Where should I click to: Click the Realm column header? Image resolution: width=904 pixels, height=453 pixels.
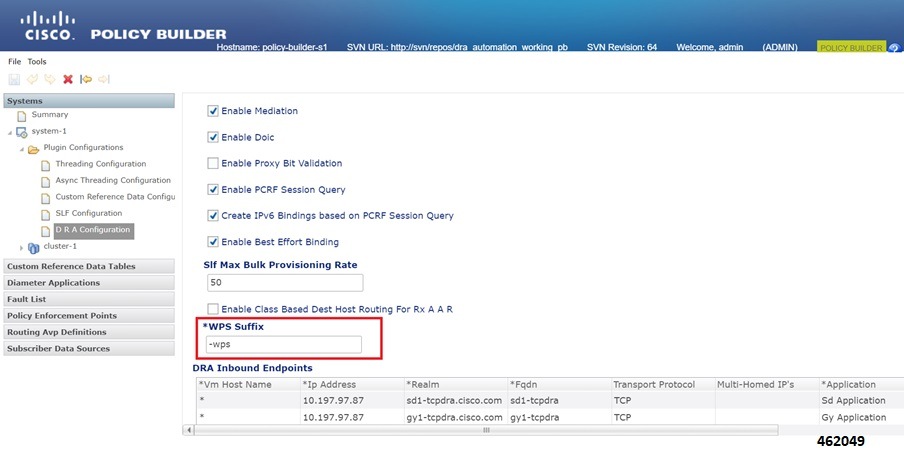(456, 384)
